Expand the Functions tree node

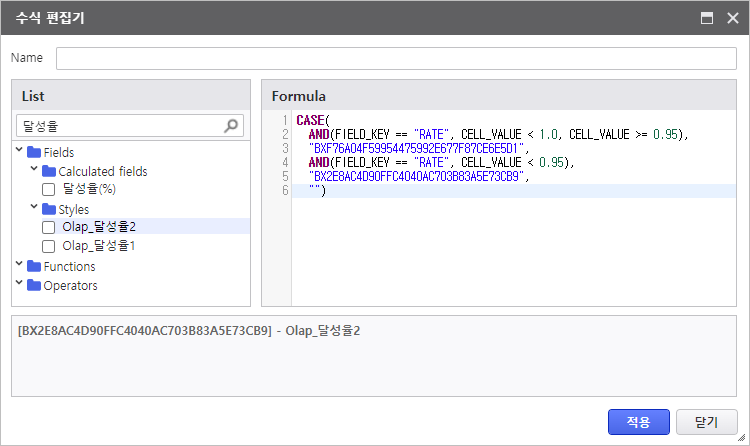pyautogui.click(x=20, y=267)
